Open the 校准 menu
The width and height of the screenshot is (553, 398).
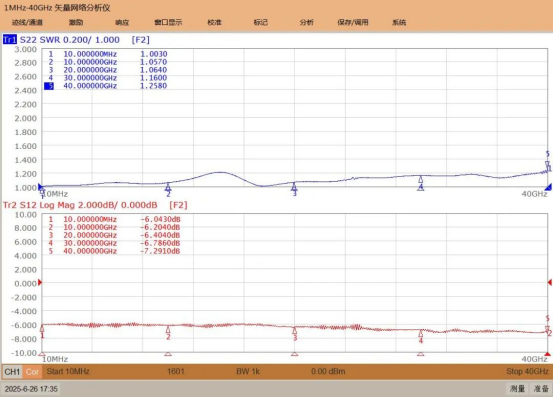point(214,22)
